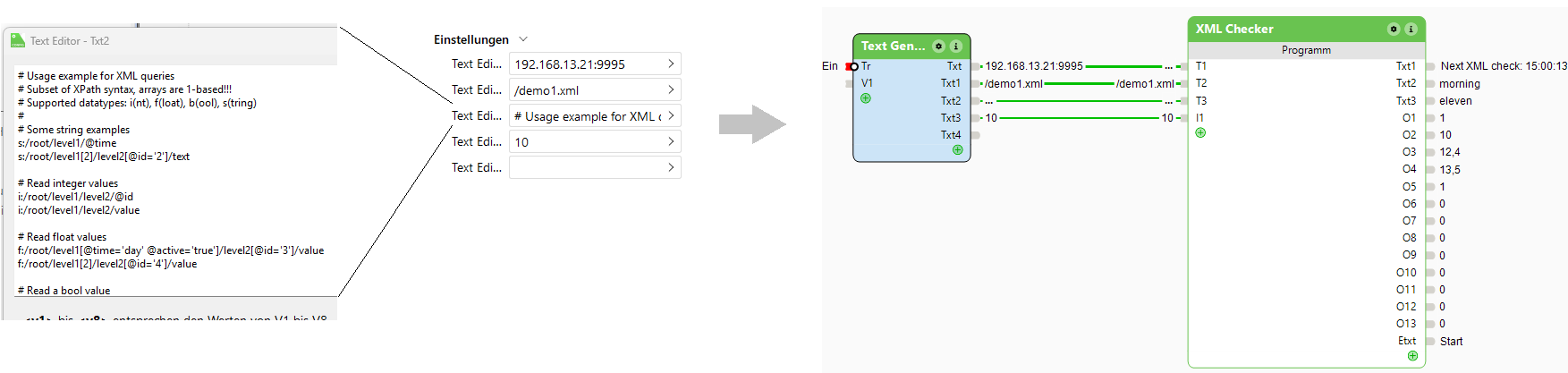
Task: Add input with plus under V1
Action: [x=866, y=98]
